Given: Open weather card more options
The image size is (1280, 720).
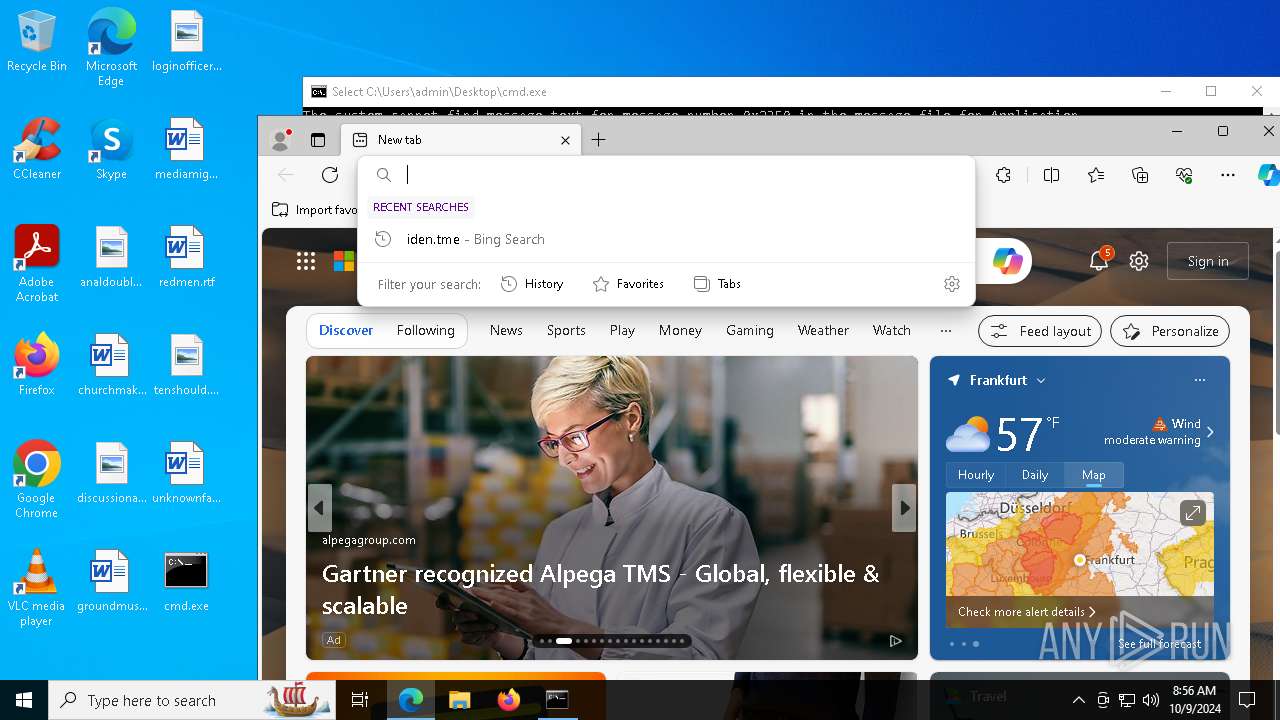Looking at the screenshot, I should pos(1200,380).
